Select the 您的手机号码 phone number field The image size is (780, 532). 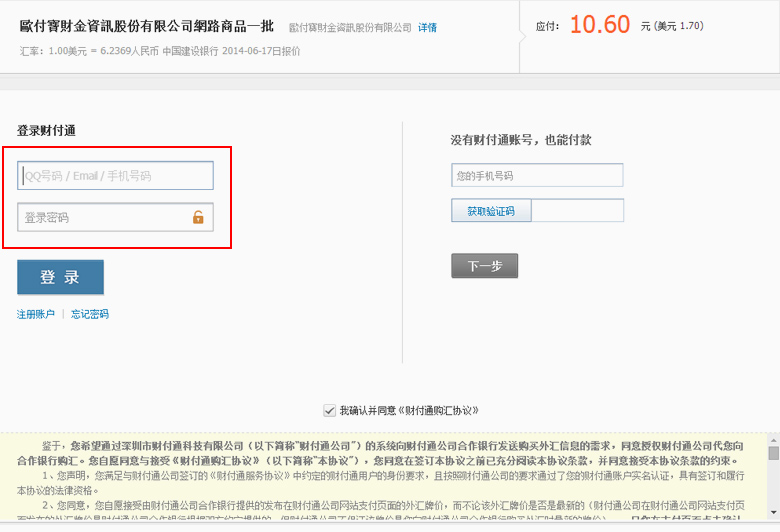pyautogui.click(x=537, y=176)
